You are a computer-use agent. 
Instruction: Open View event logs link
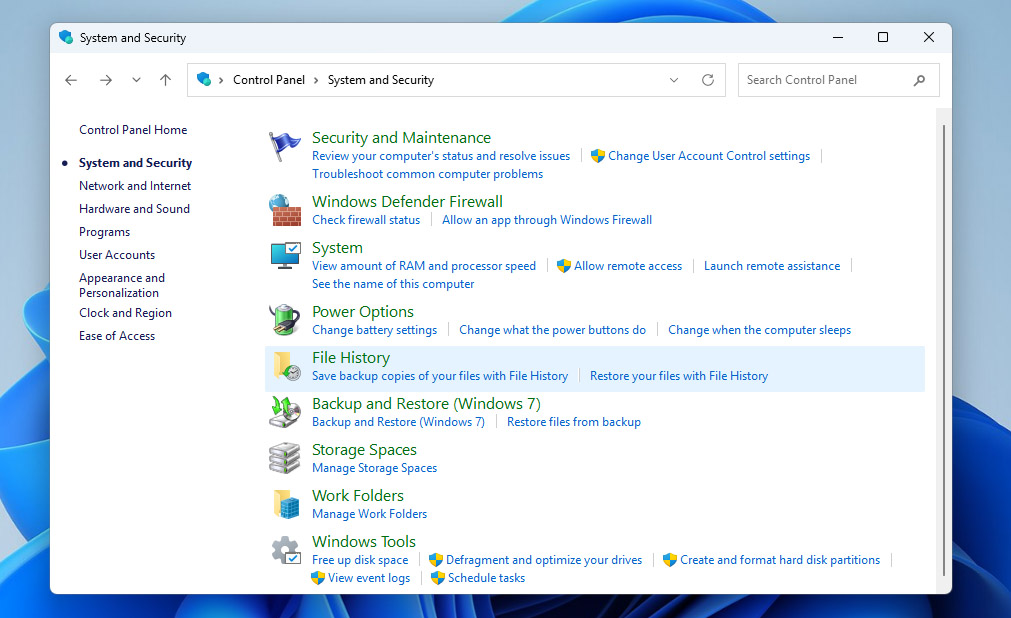point(369,578)
